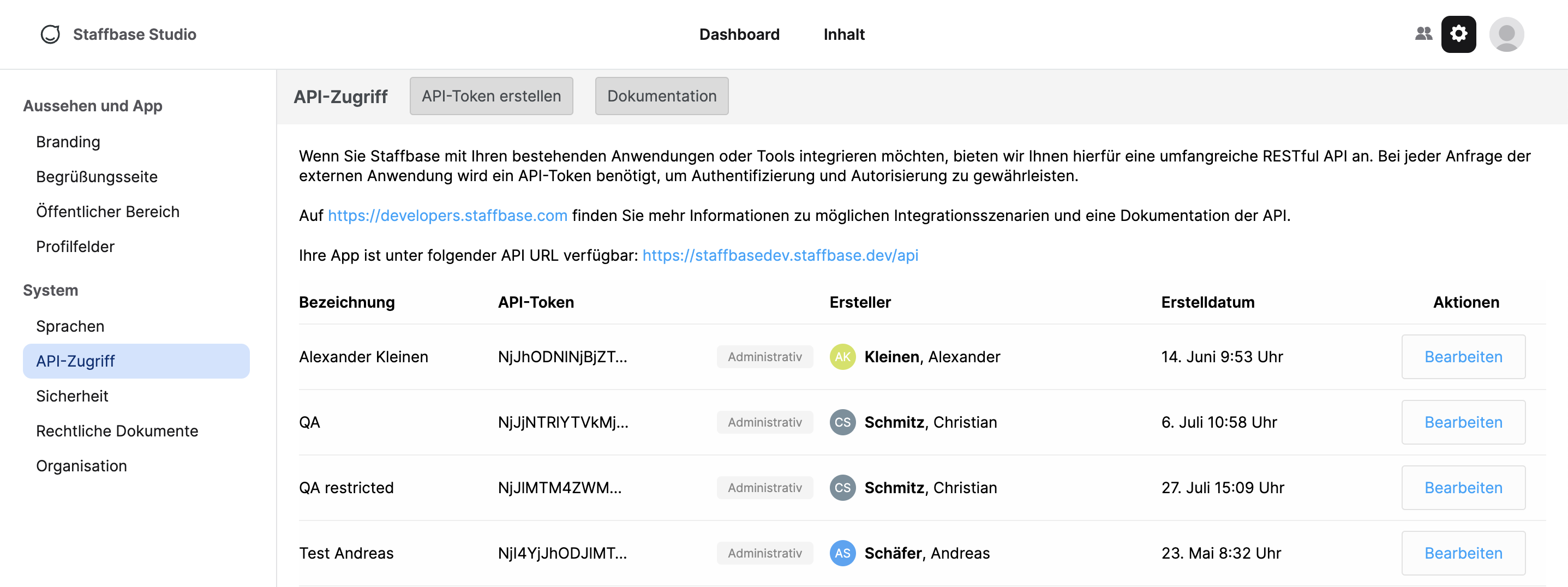
Task: Select token value NjI4YjJhODJlMT...
Action: [562, 554]
